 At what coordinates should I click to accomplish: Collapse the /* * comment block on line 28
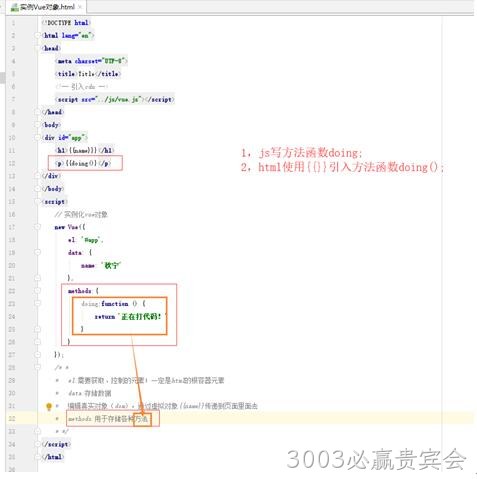(x=38, y=367)
